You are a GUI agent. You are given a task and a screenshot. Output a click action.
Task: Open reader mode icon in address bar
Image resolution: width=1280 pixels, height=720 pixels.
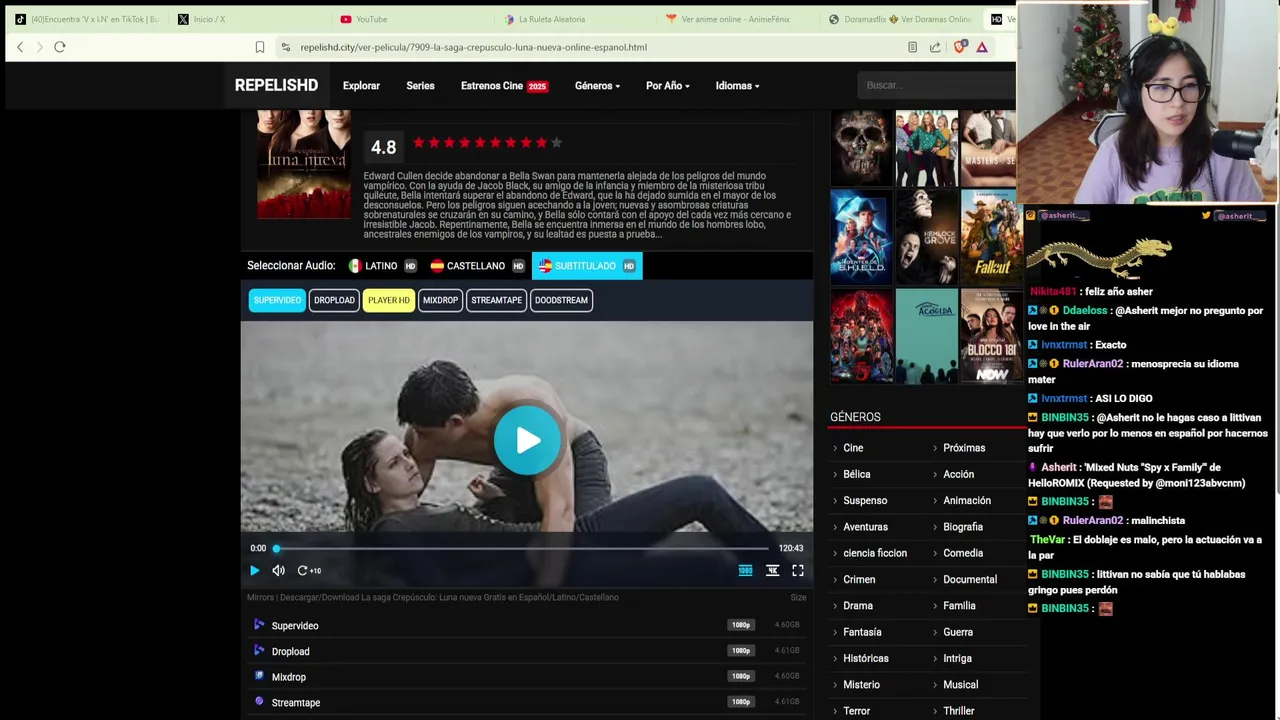pyautogui.click(x=912, y=47)
